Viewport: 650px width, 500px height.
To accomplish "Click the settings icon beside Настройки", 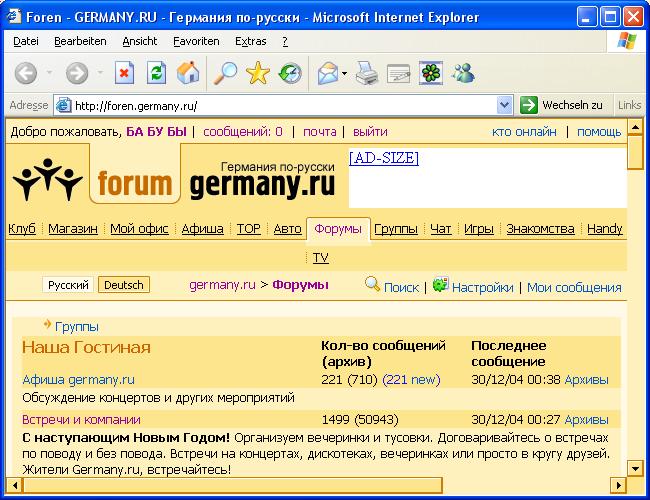I will (x=440, y=284).
